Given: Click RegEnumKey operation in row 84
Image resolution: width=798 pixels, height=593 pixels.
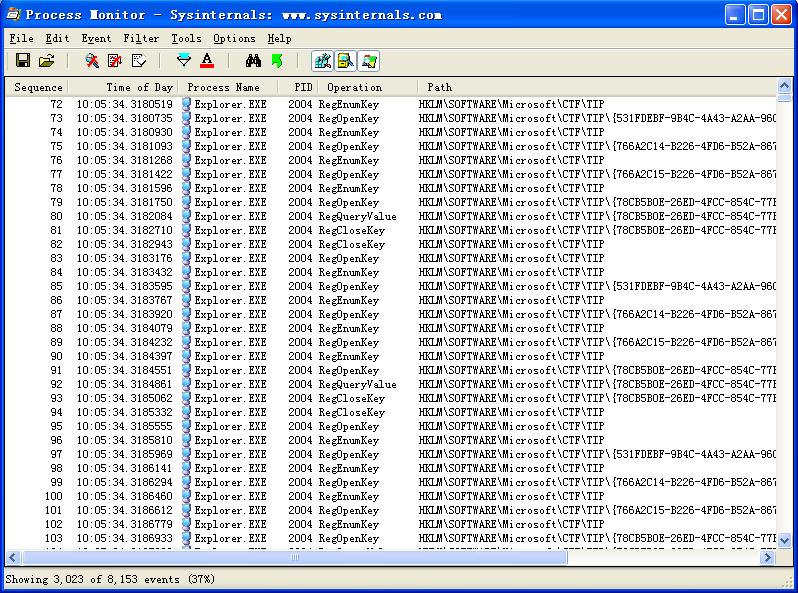Looking at the screenshot, I should 349,272.
